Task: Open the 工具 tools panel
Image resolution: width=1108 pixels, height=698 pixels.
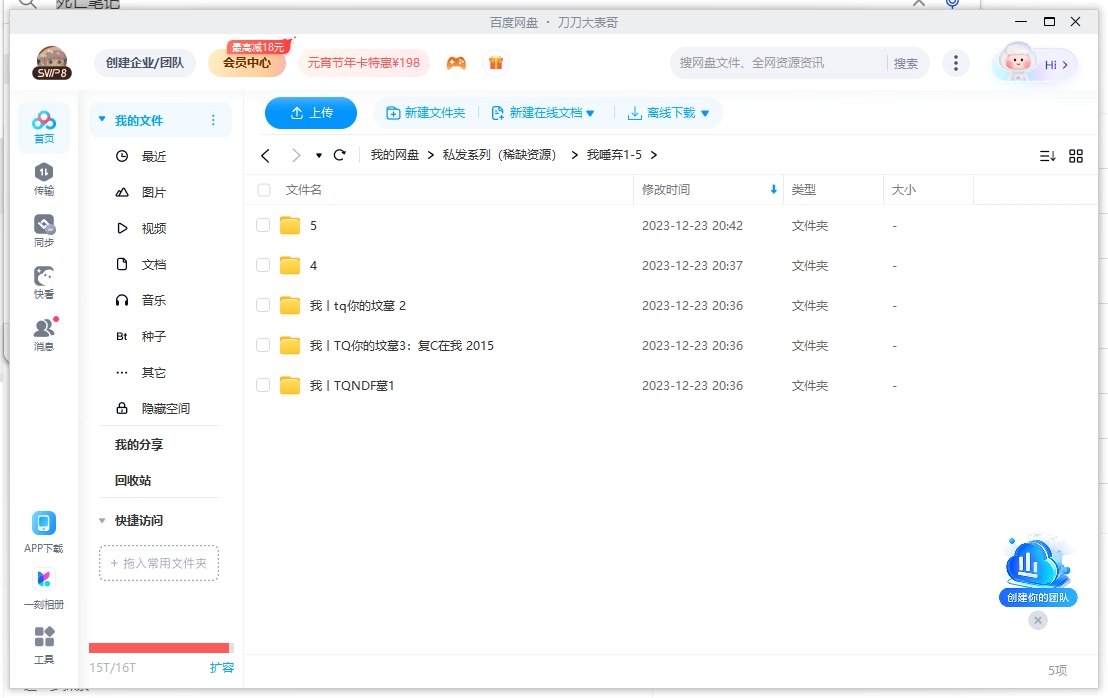Action: [x=44, y=643]
